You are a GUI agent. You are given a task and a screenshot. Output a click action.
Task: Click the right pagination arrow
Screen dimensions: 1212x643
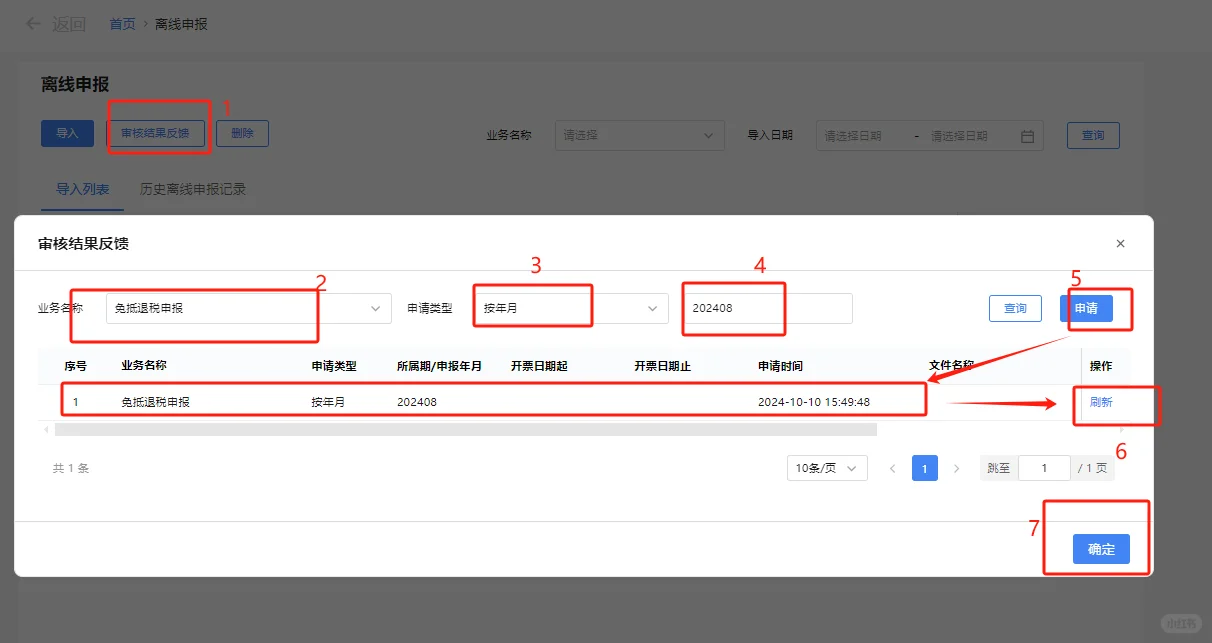click(957, 467)
